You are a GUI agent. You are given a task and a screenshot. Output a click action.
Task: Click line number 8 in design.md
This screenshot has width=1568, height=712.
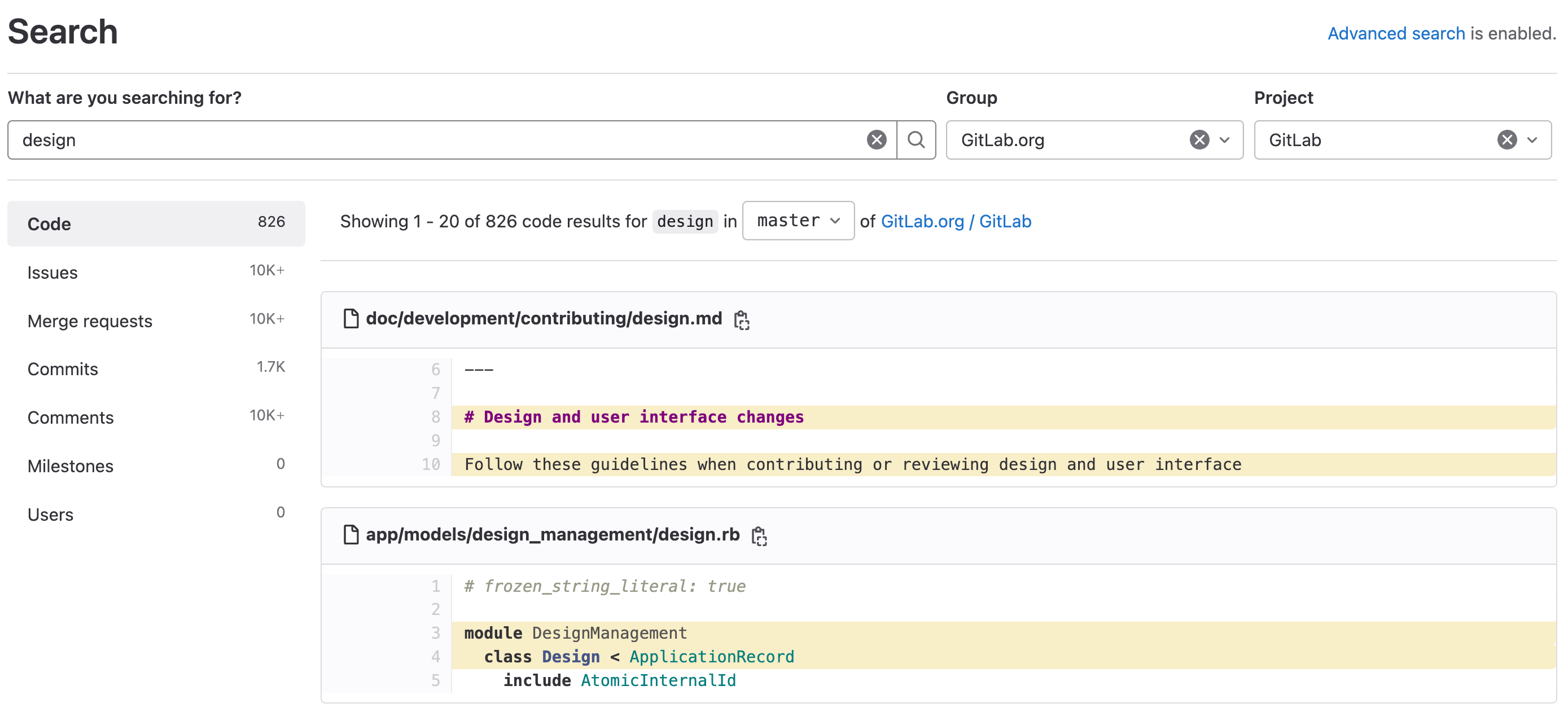point(435,417)
